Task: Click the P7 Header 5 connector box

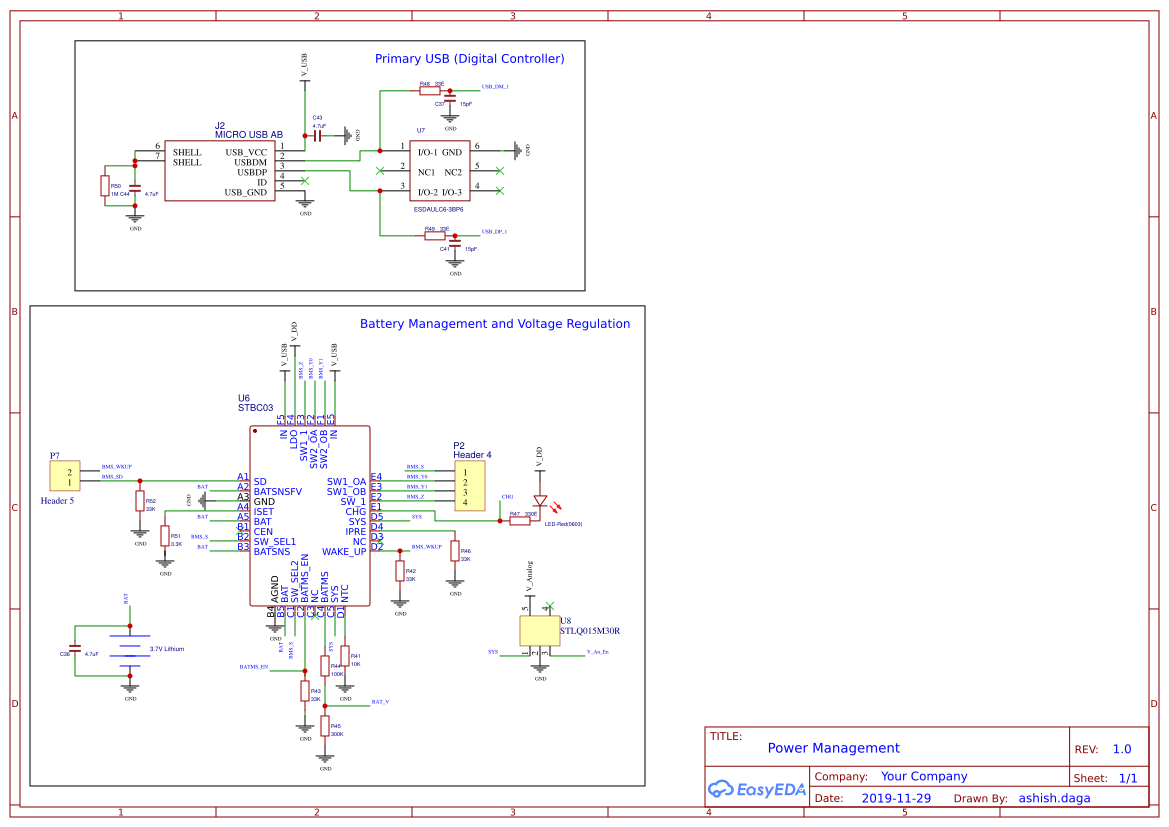Action: point(65,476)
